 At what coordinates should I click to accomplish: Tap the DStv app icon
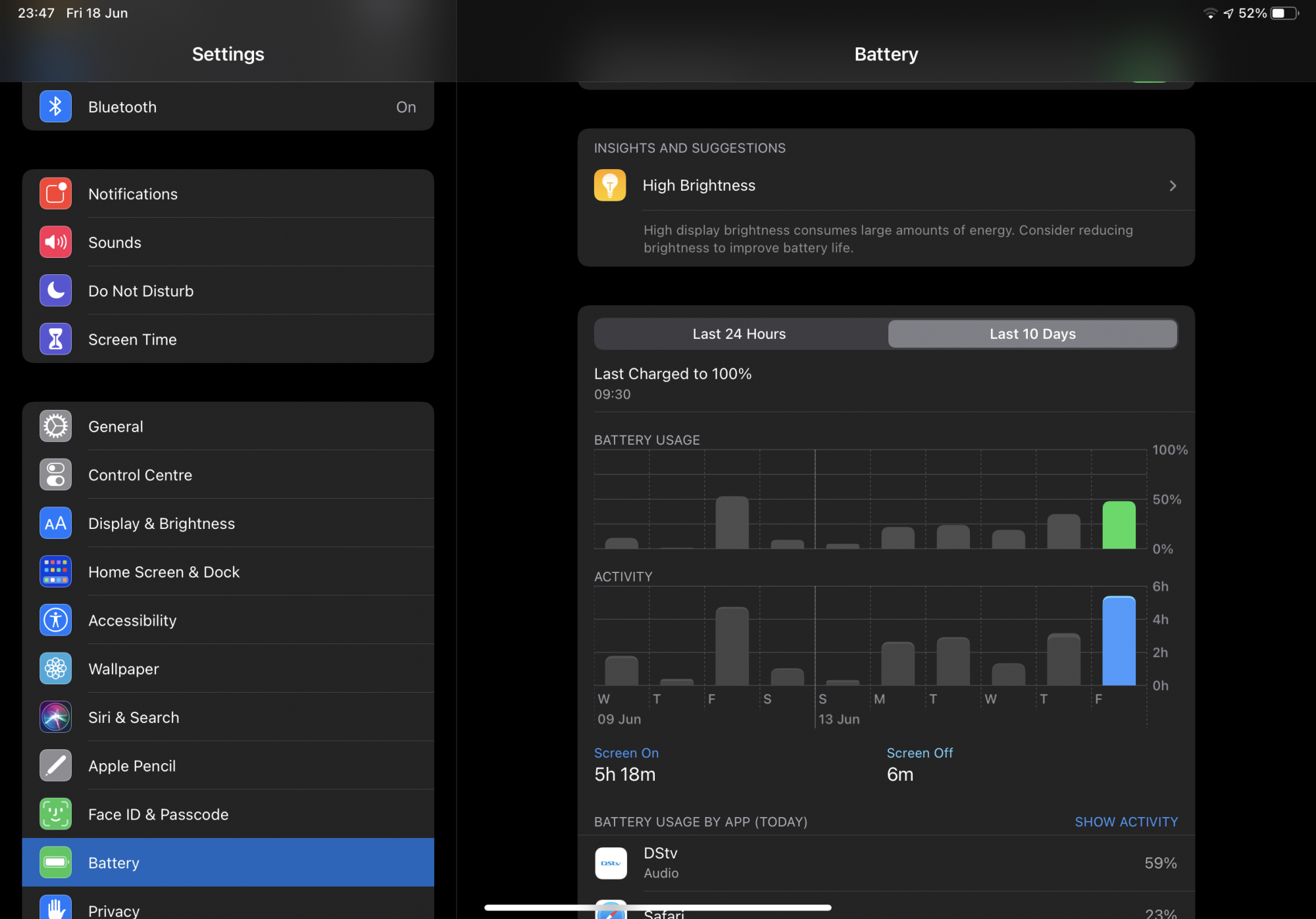[x=611, y=863]
